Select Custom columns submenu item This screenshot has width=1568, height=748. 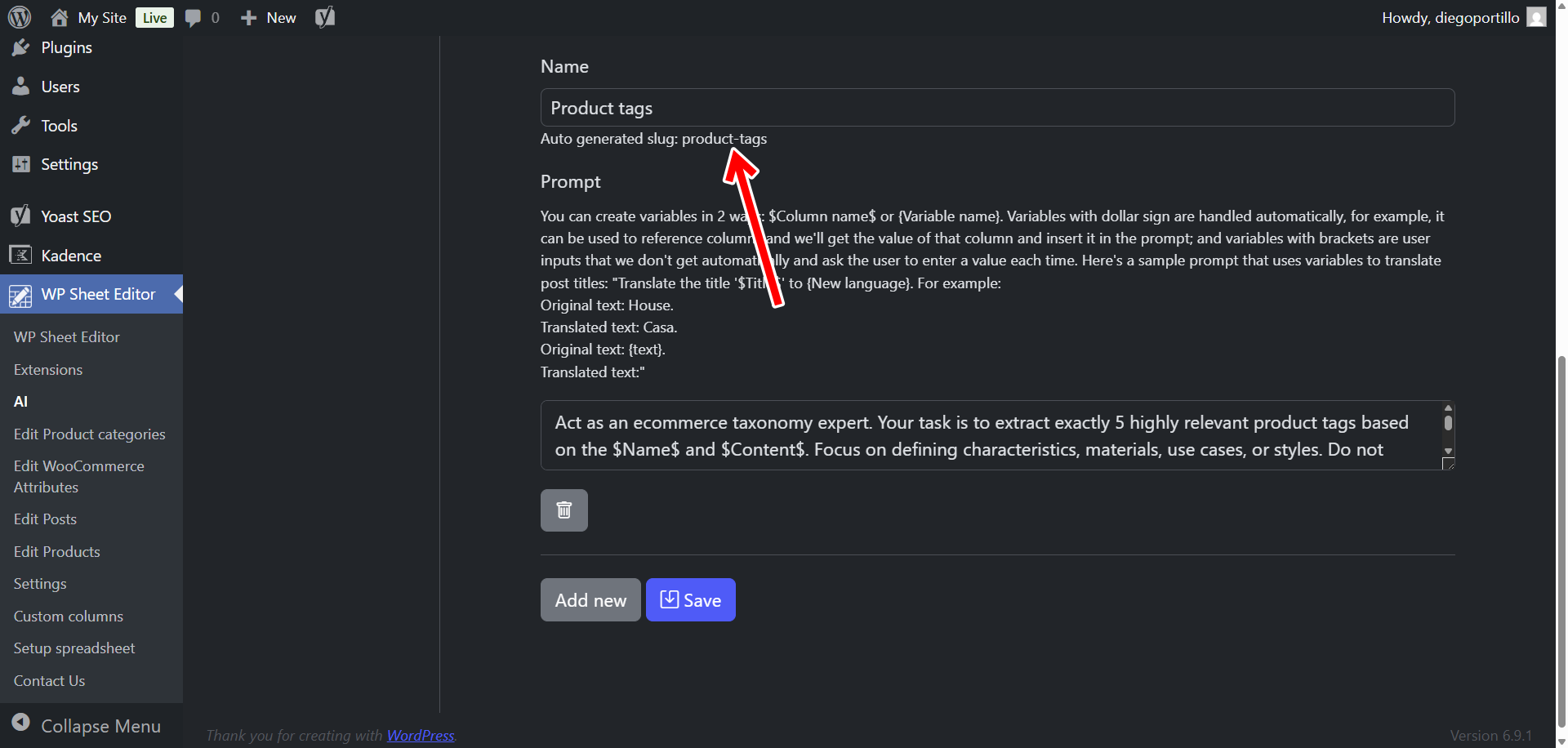(69, 616)
